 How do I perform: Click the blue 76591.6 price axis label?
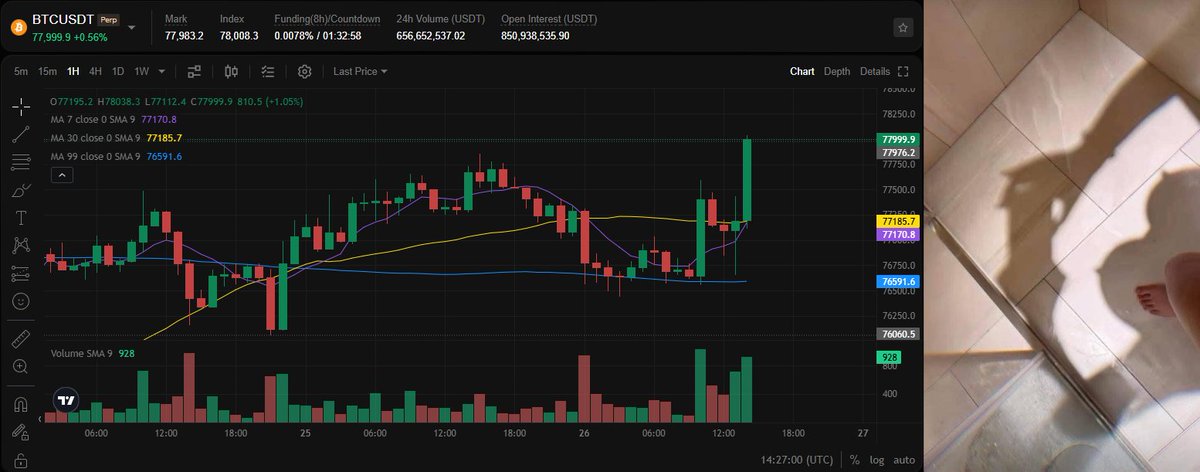pyautogui.click(x=896, y=282)
